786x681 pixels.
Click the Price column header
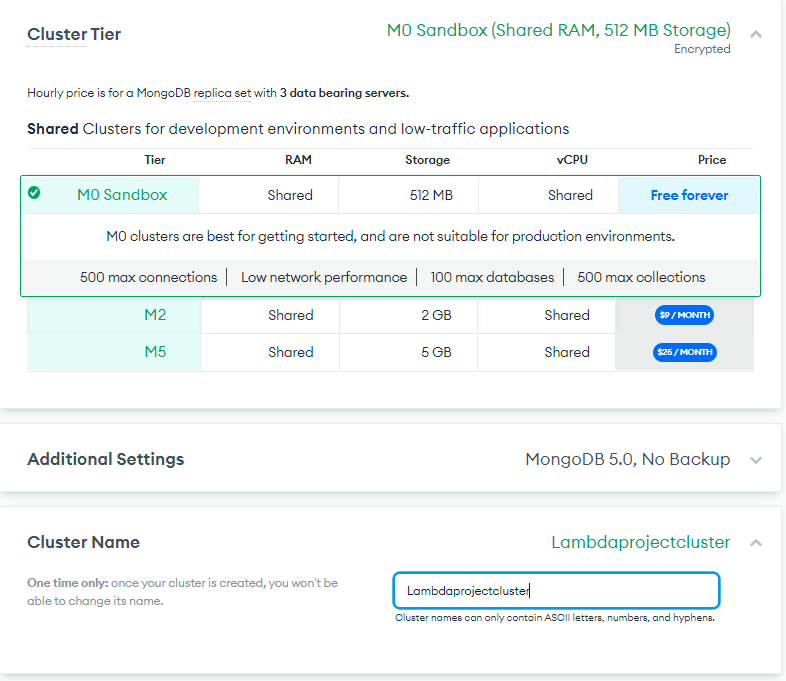click(x=712, y=160)
